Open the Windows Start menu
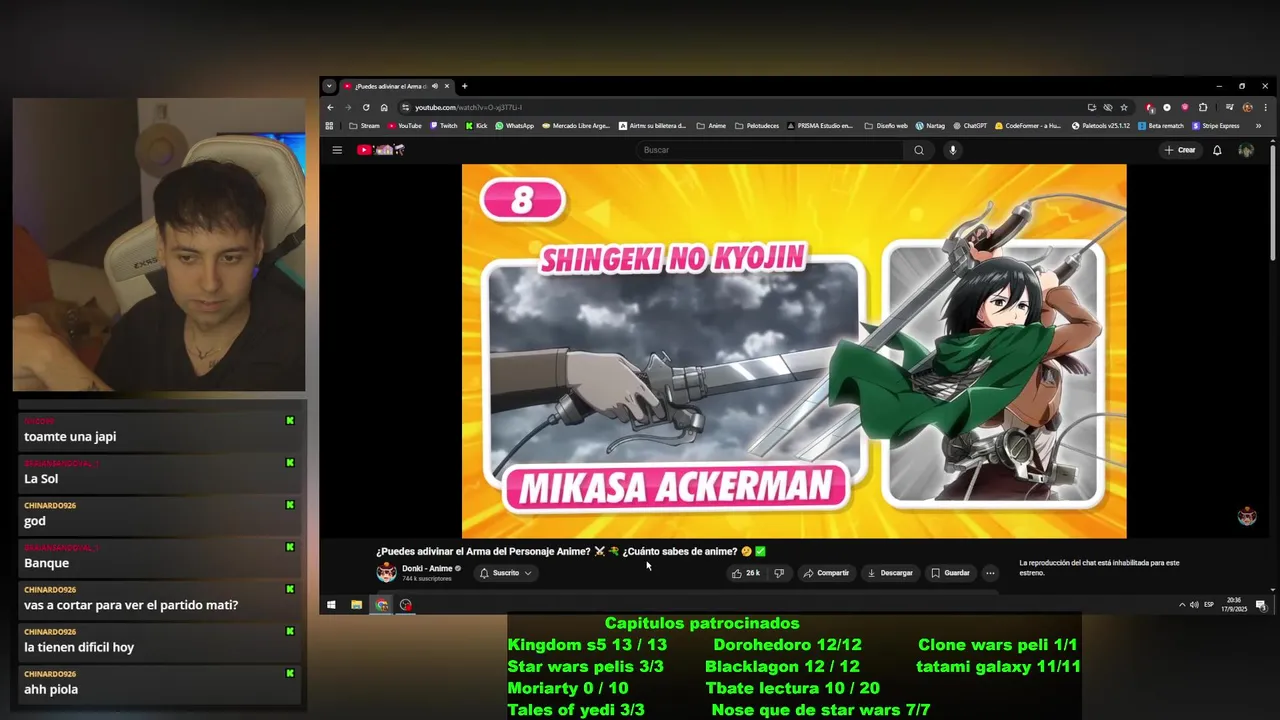Image resolution: width=1280 pixels, height=720 pixels. click(x=331, y=605)
